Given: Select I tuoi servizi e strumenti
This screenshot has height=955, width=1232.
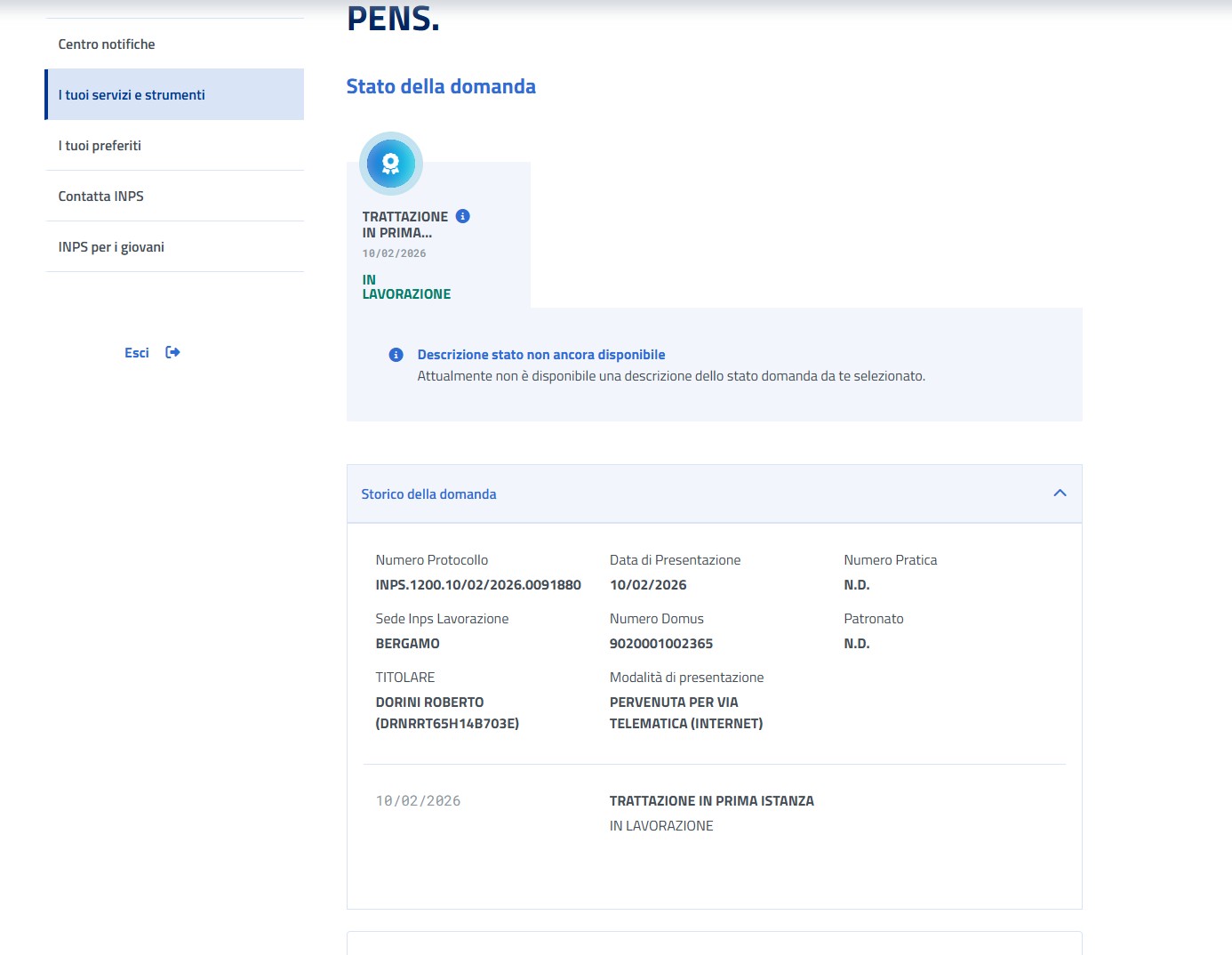Looking at the screenshot, I should [132, 95].
